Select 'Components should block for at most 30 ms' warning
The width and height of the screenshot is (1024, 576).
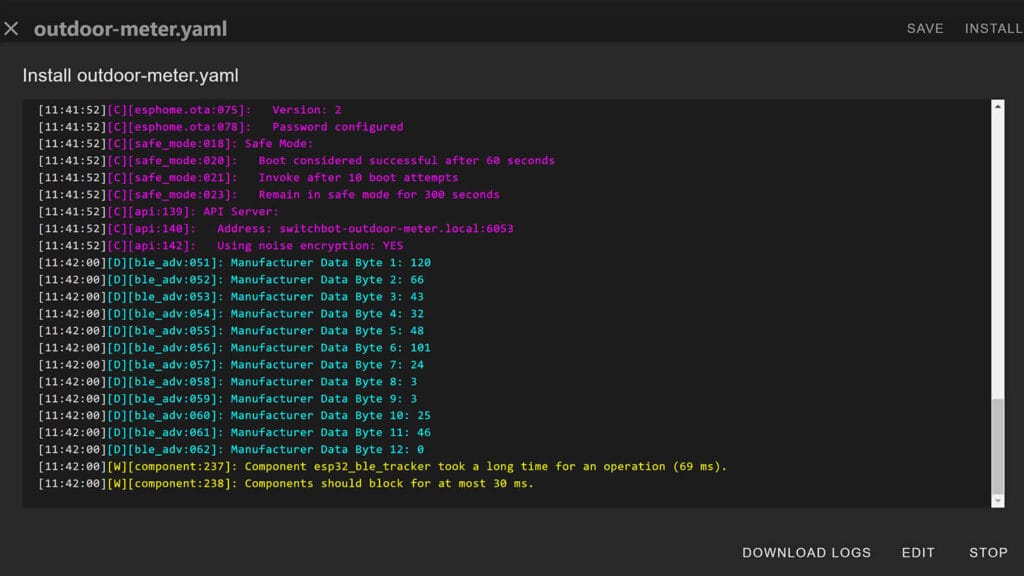[x=286, y=483]
